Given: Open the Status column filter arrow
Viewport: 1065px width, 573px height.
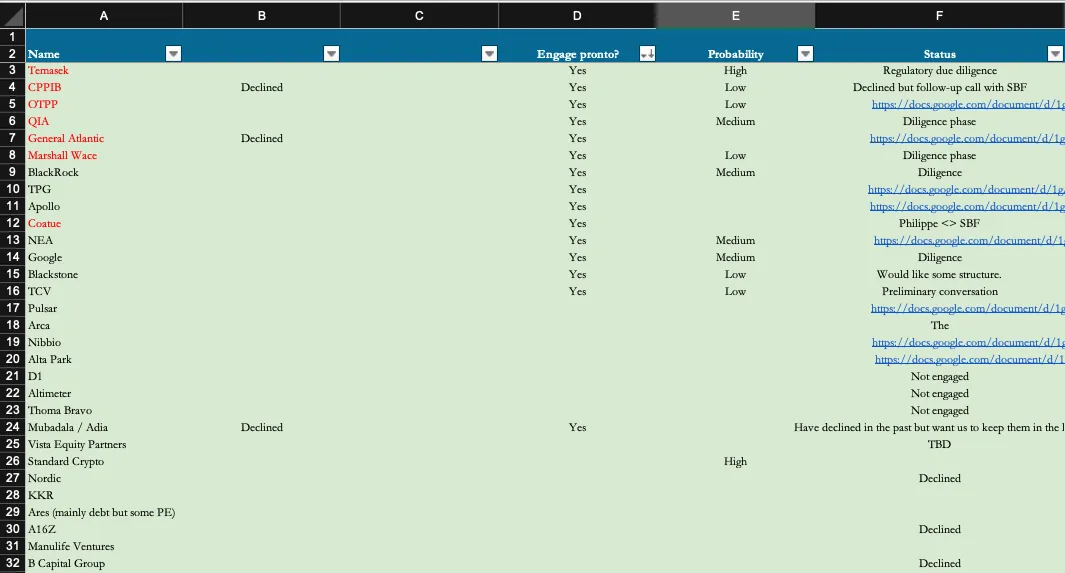Looking at the screenshot, I should coord(1055,54).
